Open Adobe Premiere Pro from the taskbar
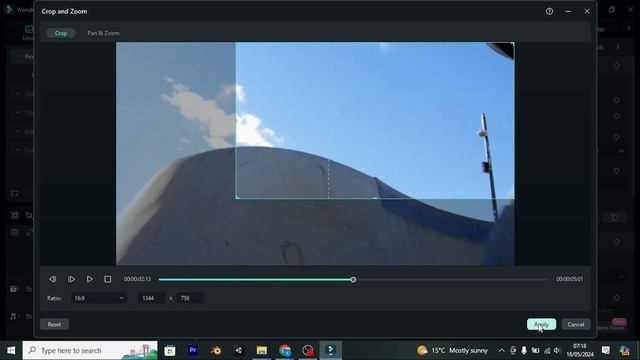640x360 pixels. point(193,350)
